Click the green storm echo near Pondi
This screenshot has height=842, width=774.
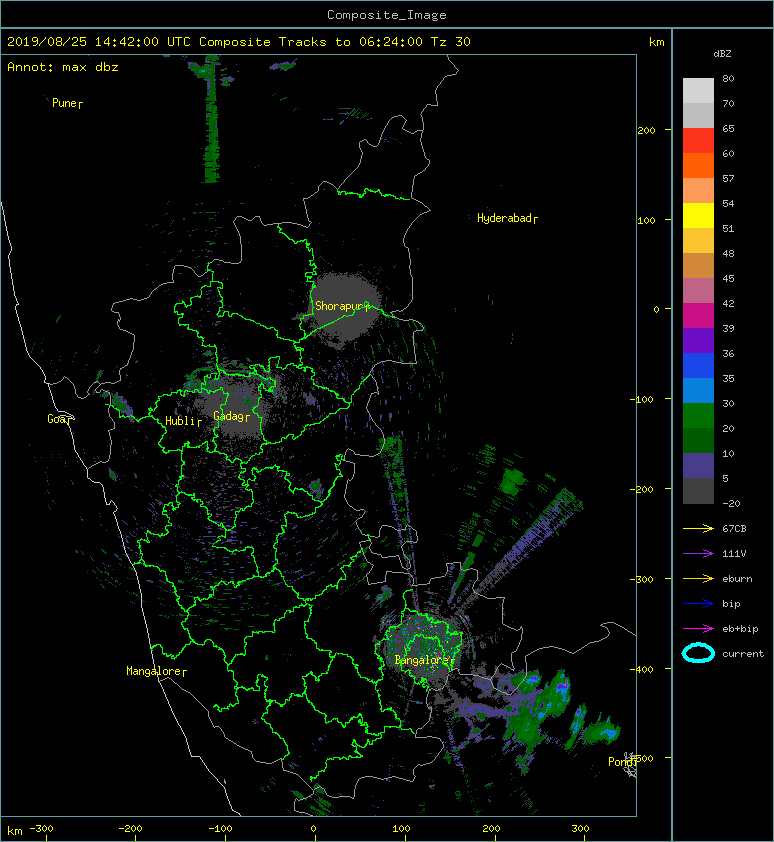click(x=601, y=733)
